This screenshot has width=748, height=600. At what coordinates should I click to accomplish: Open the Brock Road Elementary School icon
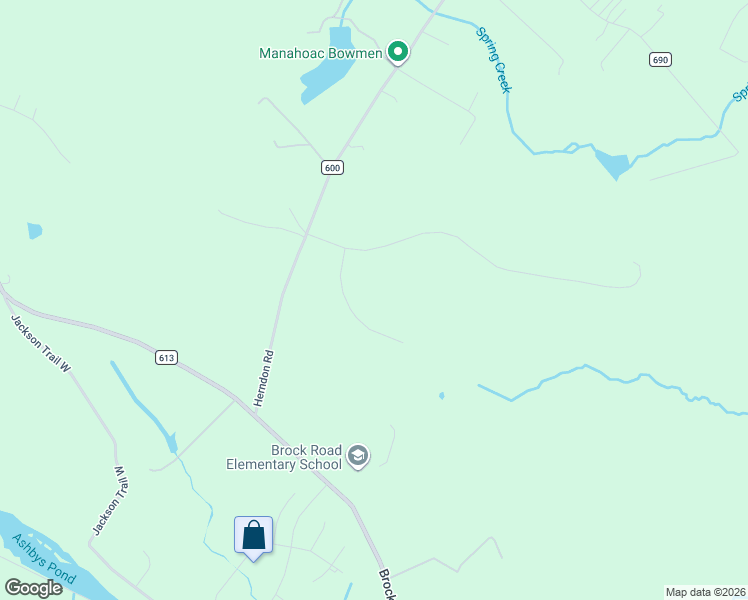(358, 456)
